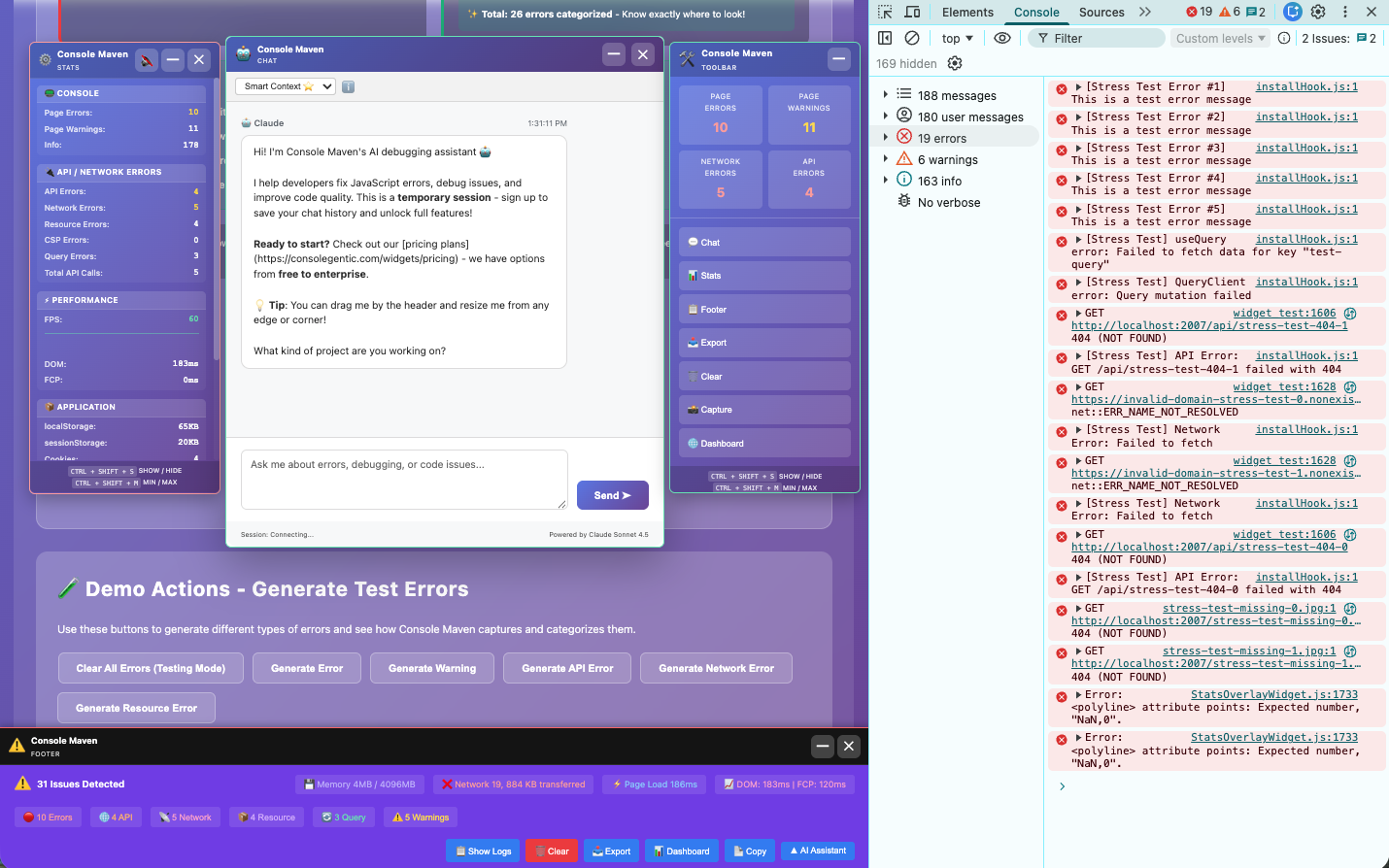The image size is (1389, 868).
Task: Open the Smart Context dropdown in chat
Action: 285,85
